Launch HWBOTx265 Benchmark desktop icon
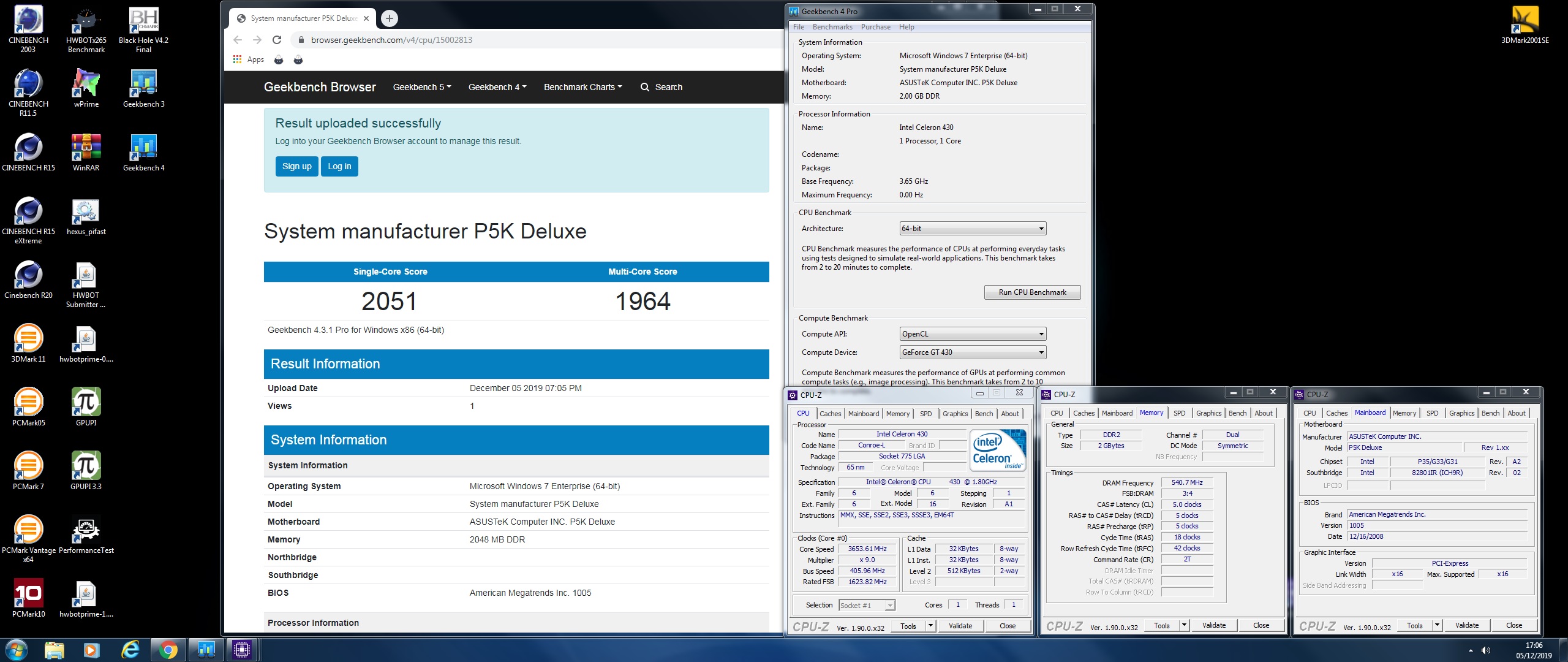The width and height of the screenshot is (1568, 662). pos(86,29)
